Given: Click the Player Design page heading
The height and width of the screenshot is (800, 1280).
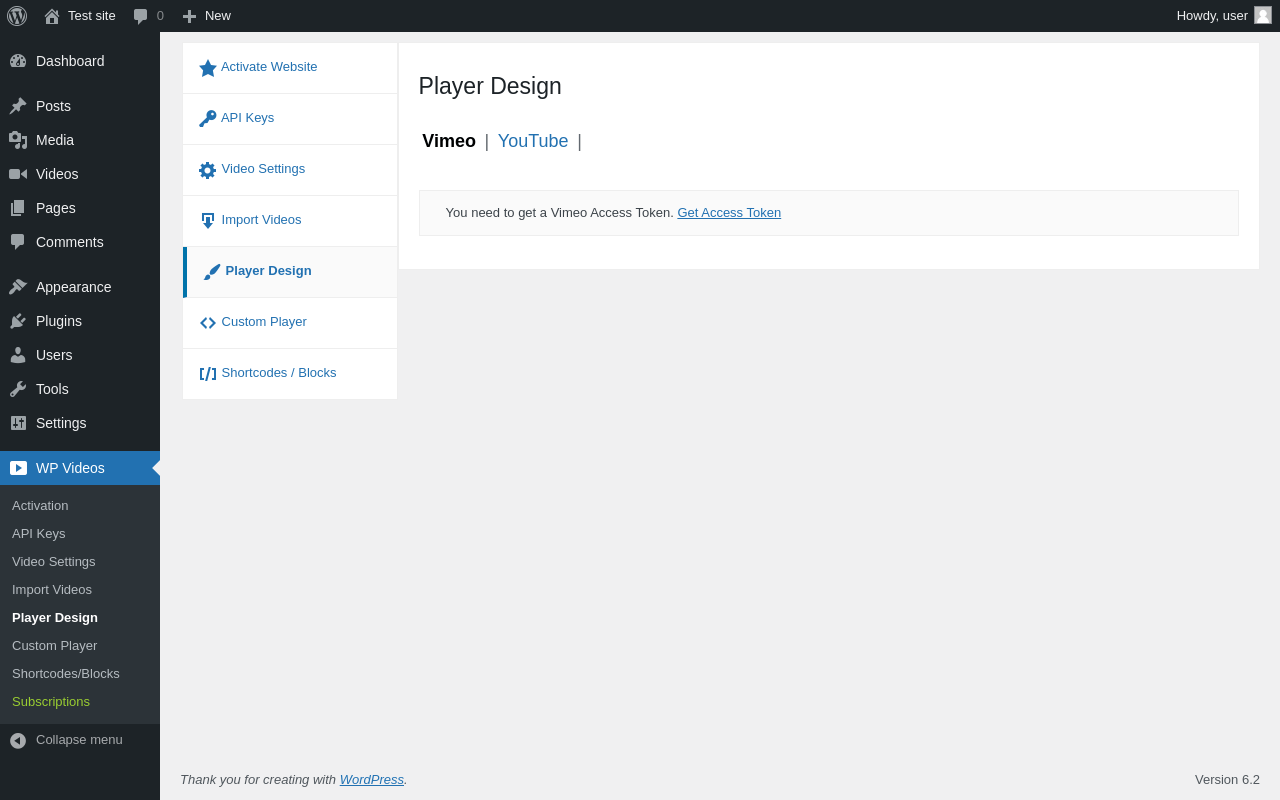Looking at the screenshot, I should click(x=490, y=86).
